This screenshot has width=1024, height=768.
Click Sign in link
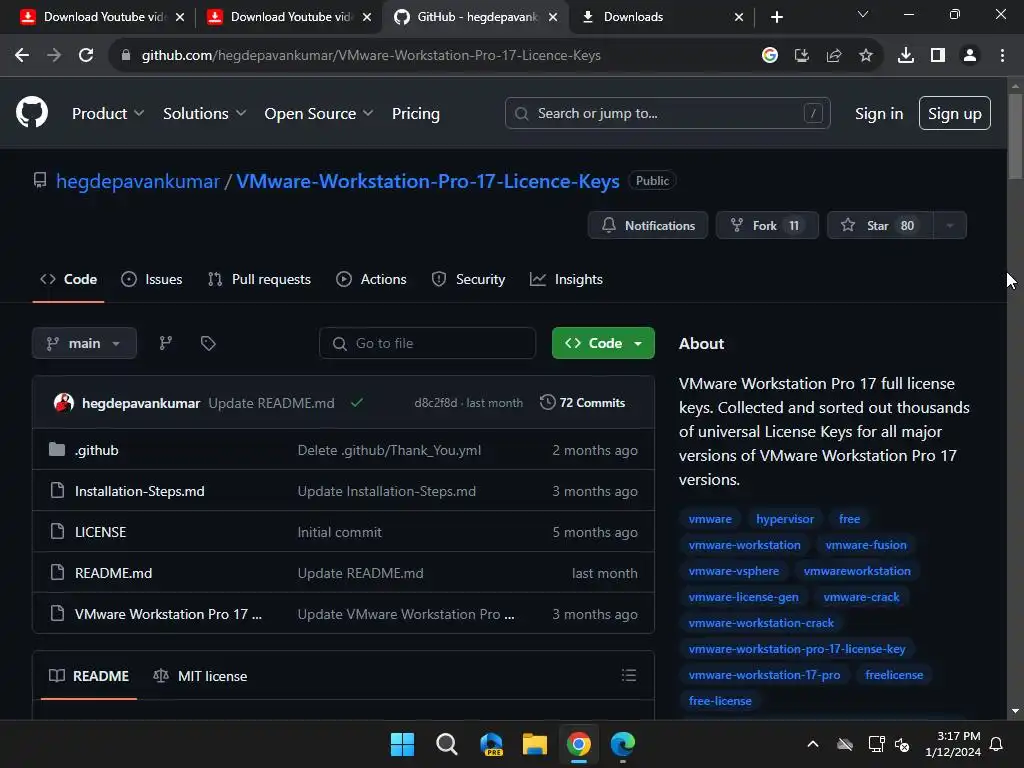[x=879, y=113]
